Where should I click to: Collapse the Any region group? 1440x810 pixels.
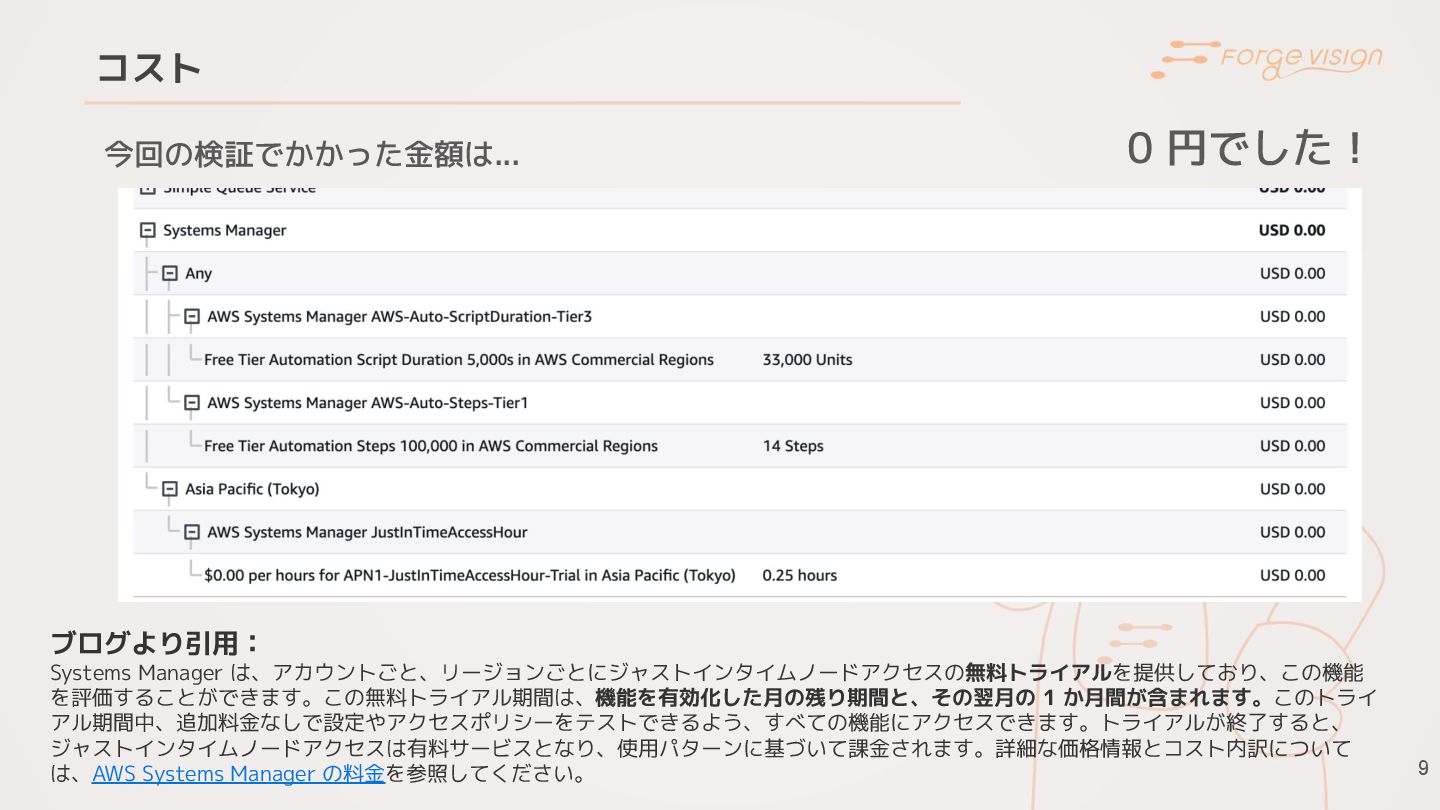(170, 273)
